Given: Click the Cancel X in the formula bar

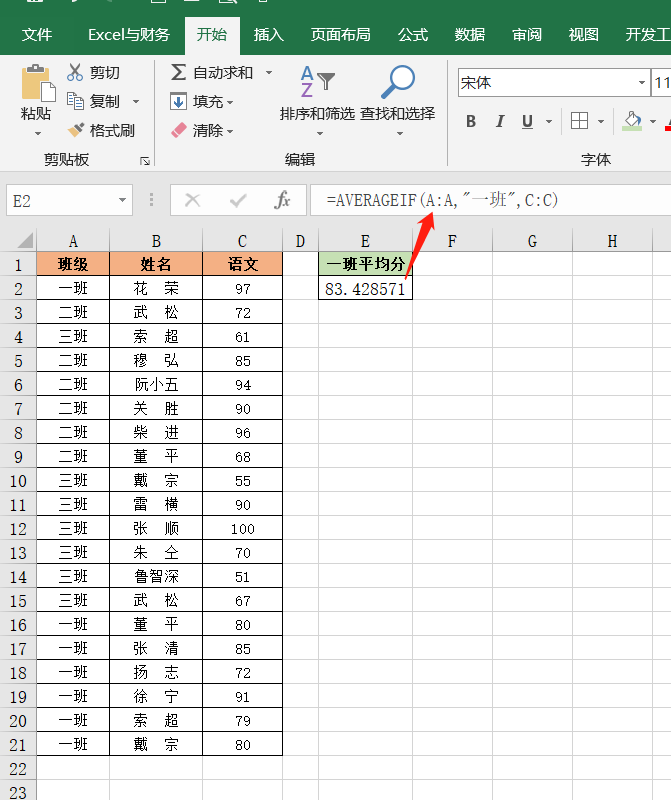Looking at the screenshot, I should (x=192, y=200).
